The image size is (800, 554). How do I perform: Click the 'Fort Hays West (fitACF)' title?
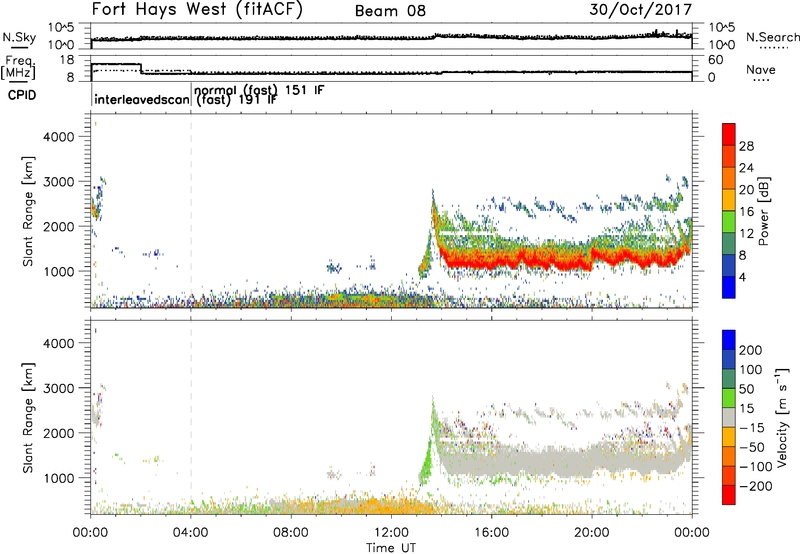(197, 10)
